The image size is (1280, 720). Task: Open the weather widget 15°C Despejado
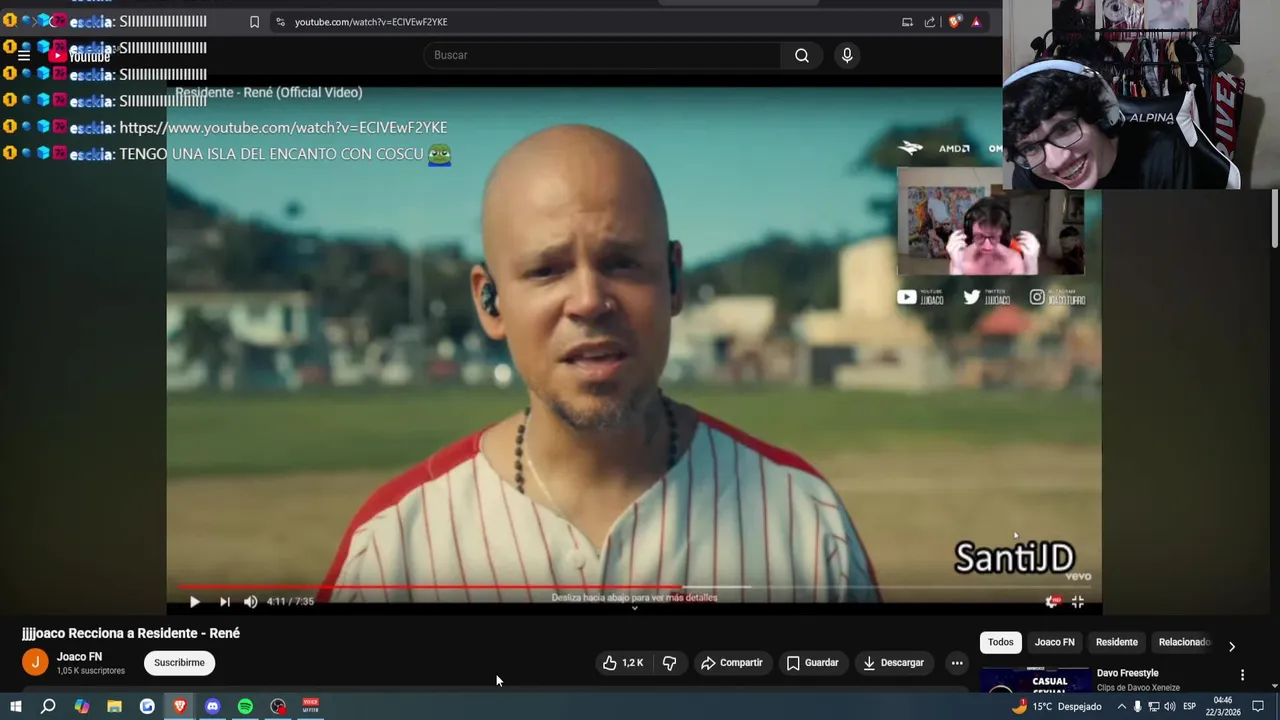pyautogui.click(x=1056, y=706)
